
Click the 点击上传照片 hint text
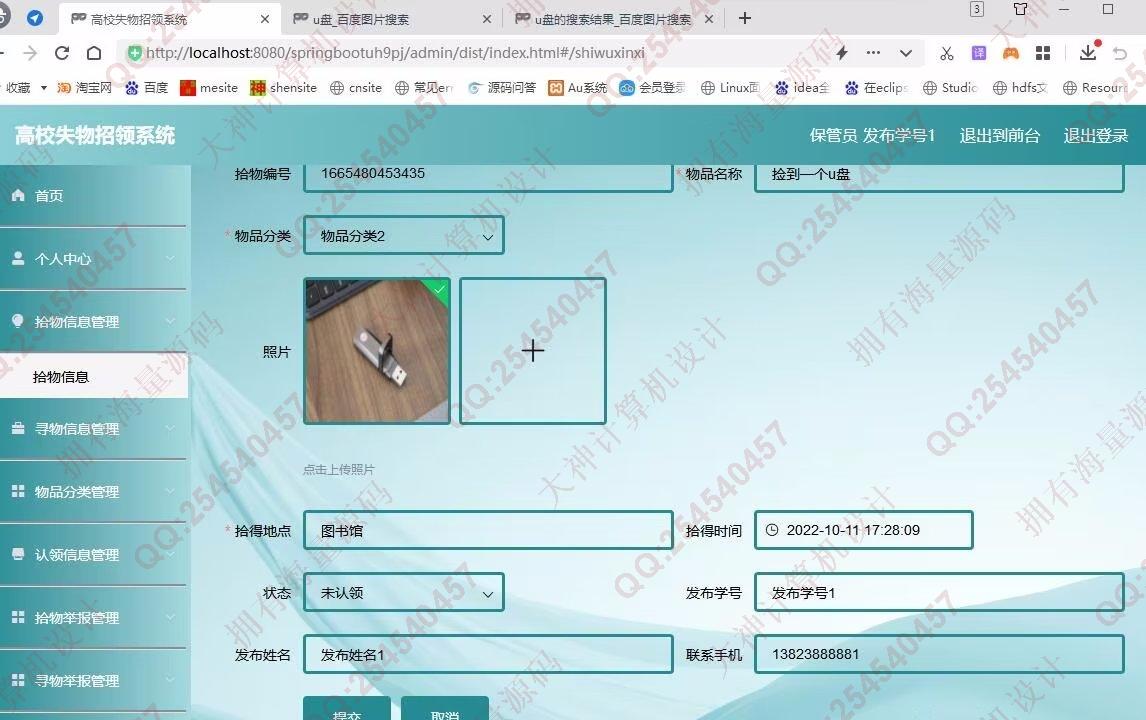[x=338, y=469]
